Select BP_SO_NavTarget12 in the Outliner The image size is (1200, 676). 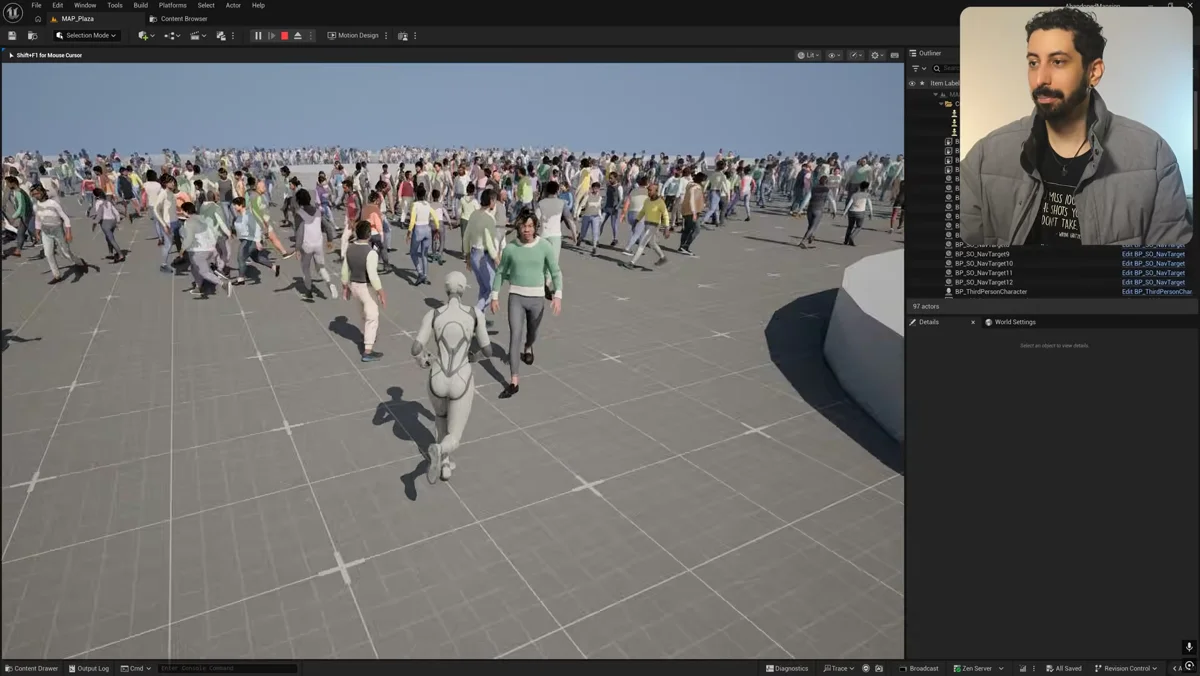[984, 282]
